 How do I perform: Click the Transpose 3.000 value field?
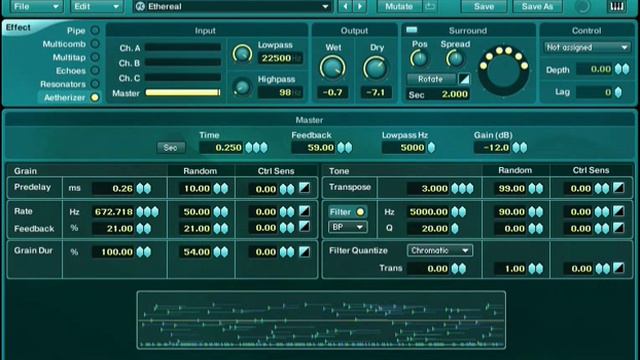[x=428, y=188]
